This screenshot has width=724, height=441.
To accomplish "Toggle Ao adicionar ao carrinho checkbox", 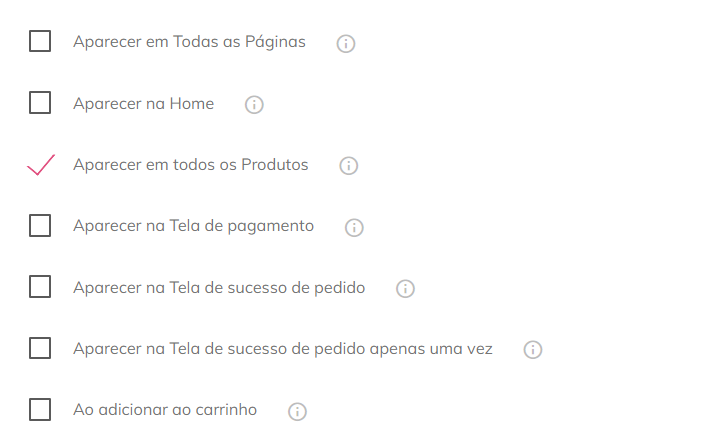I will point(40,410).
